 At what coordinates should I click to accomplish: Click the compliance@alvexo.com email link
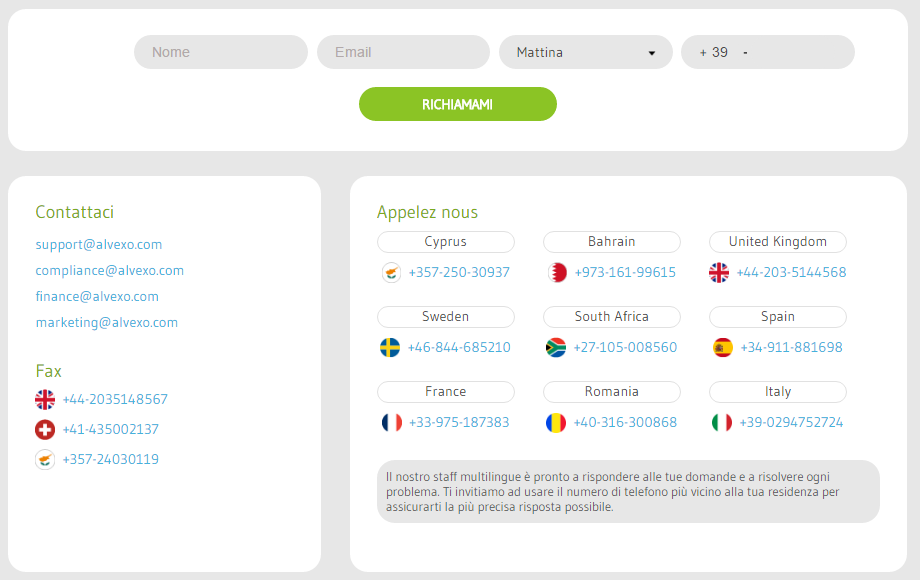(110, 271)
